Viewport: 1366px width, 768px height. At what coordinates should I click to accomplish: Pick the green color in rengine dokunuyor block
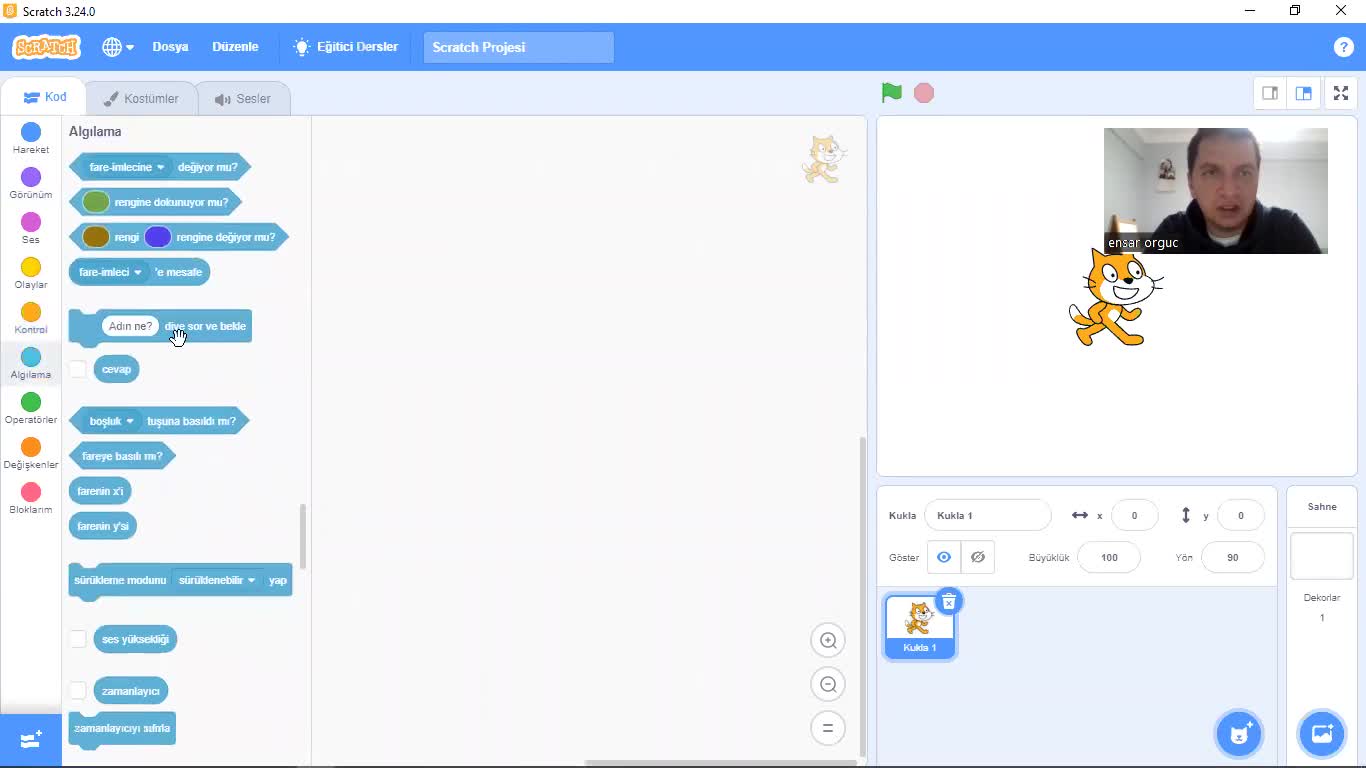(x=96, y=202)
